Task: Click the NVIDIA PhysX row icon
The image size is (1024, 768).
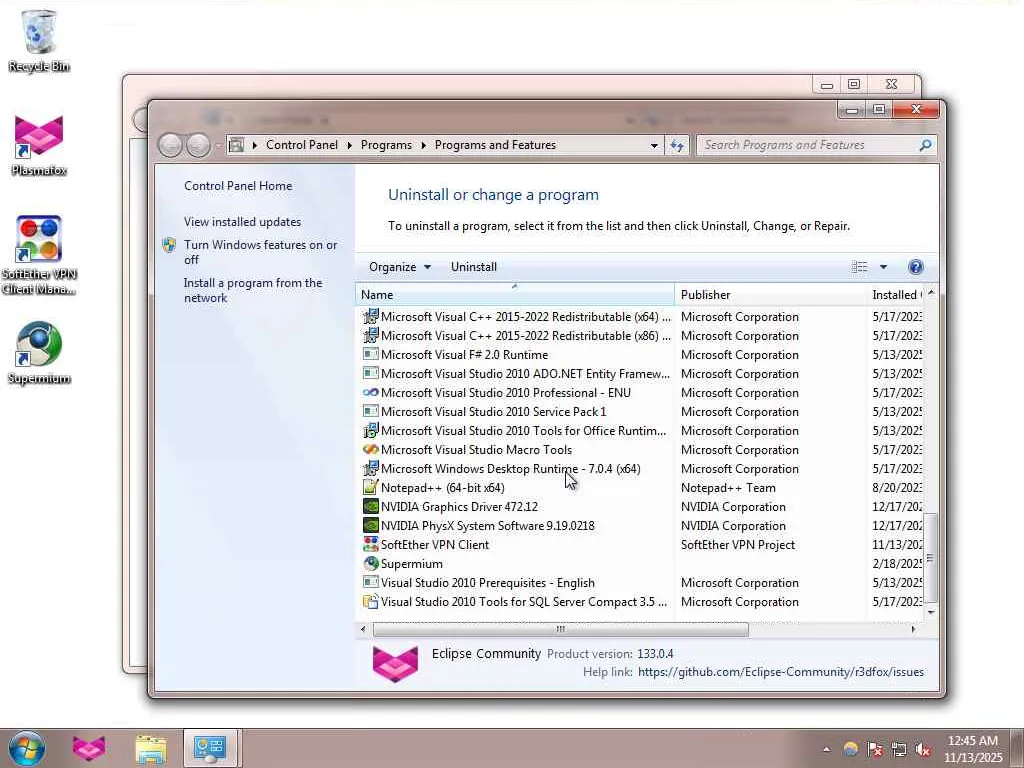Action: coord(370,525)
